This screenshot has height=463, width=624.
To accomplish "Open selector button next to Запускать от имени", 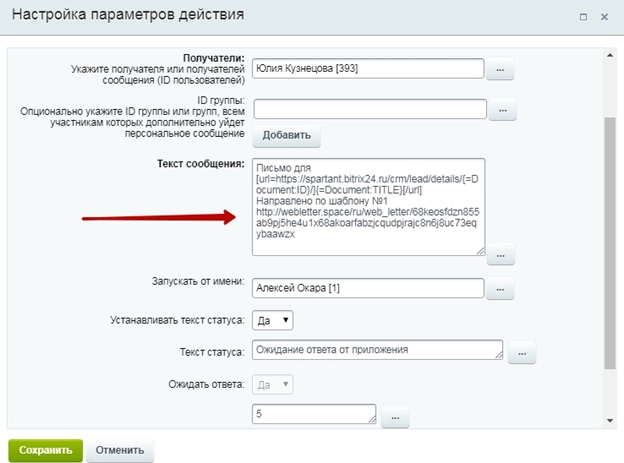I will pyautogui.click(x=500, y=289).
